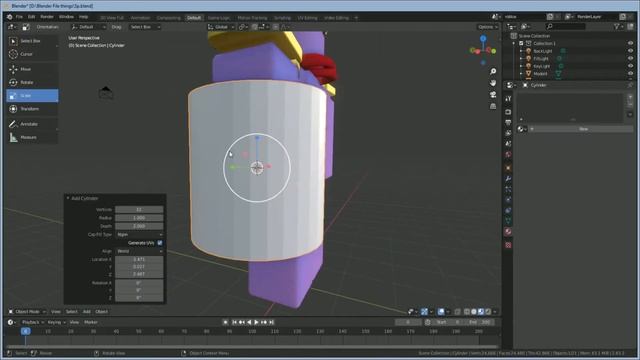Image resolution: width=640 pixels, height=360 pixels.
Task: Click New material button
Action: coord(582,129)
